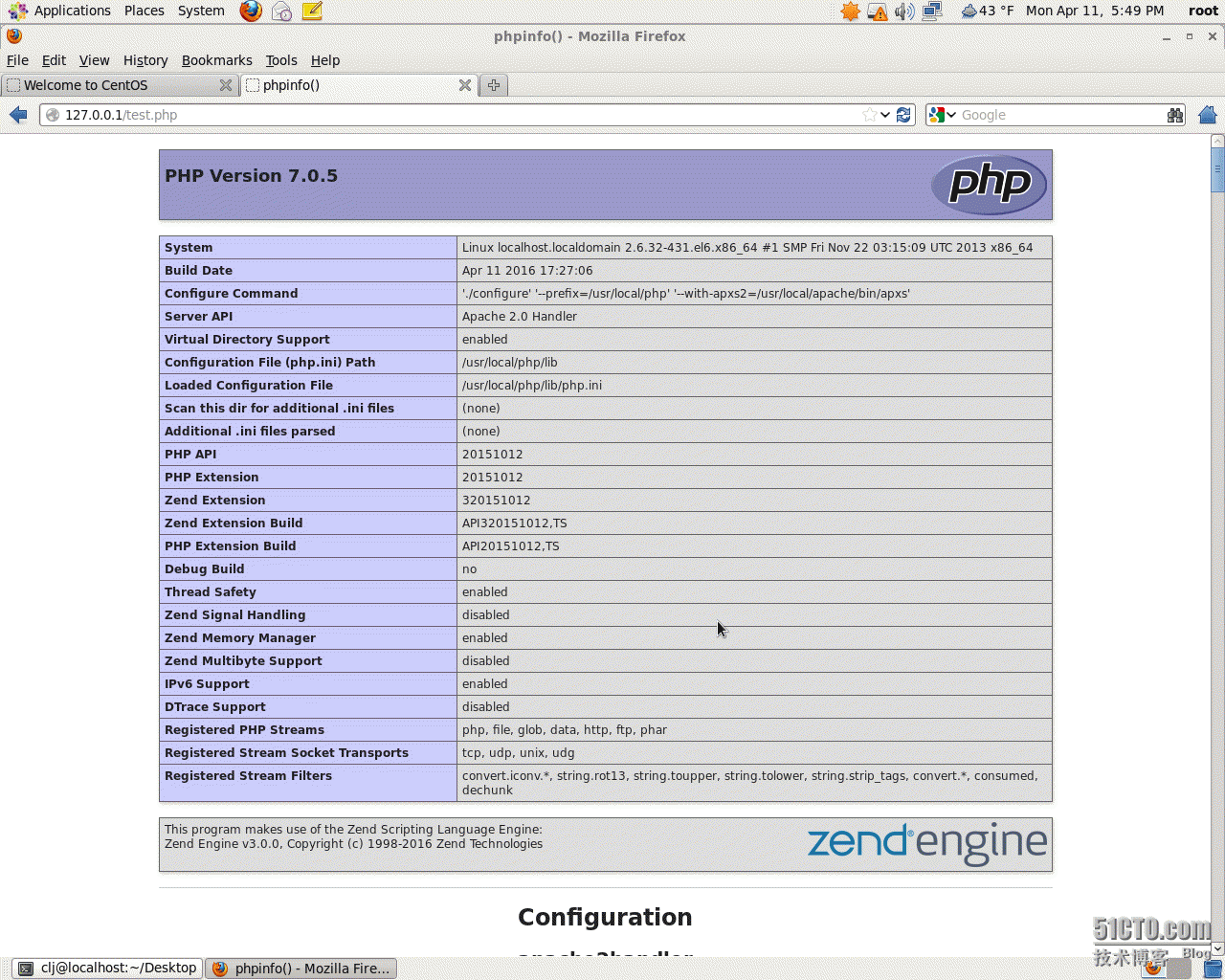1225x980 pixels.
Task: Select the phpinfo() tab
Action: point(359,85)
